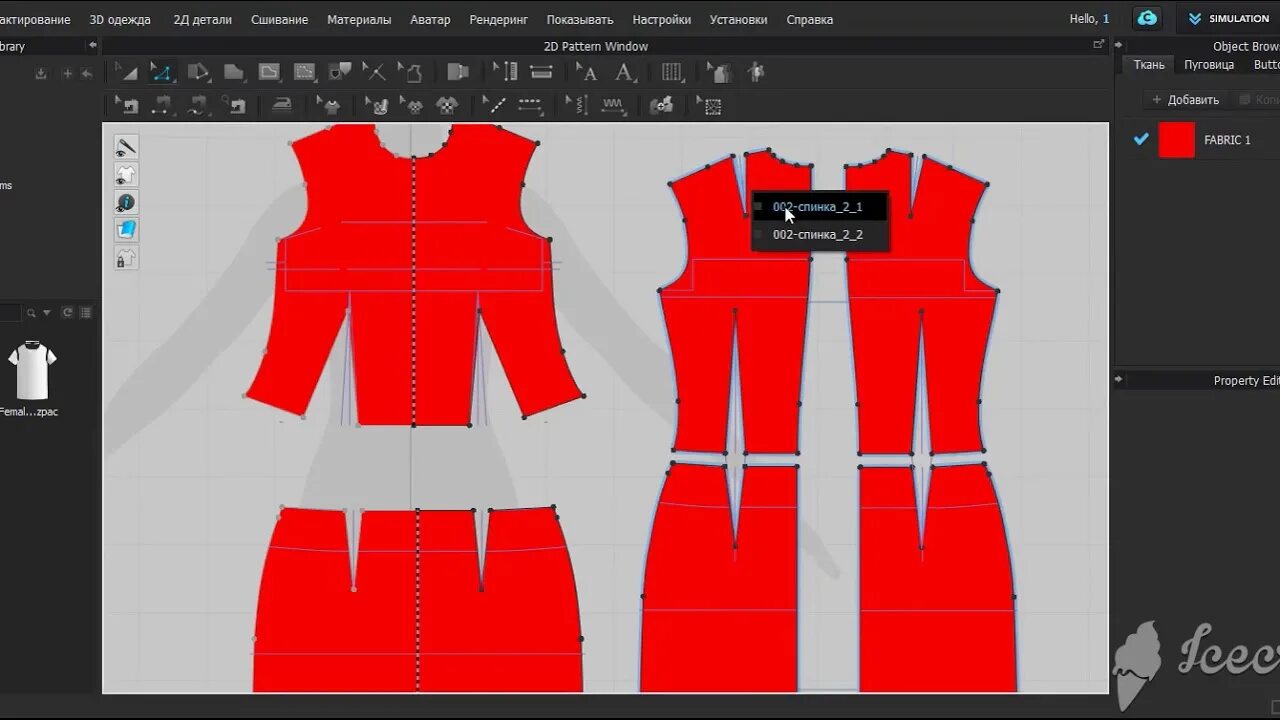Expand the Object Browser panel arrow

(x=1119, y=46)
